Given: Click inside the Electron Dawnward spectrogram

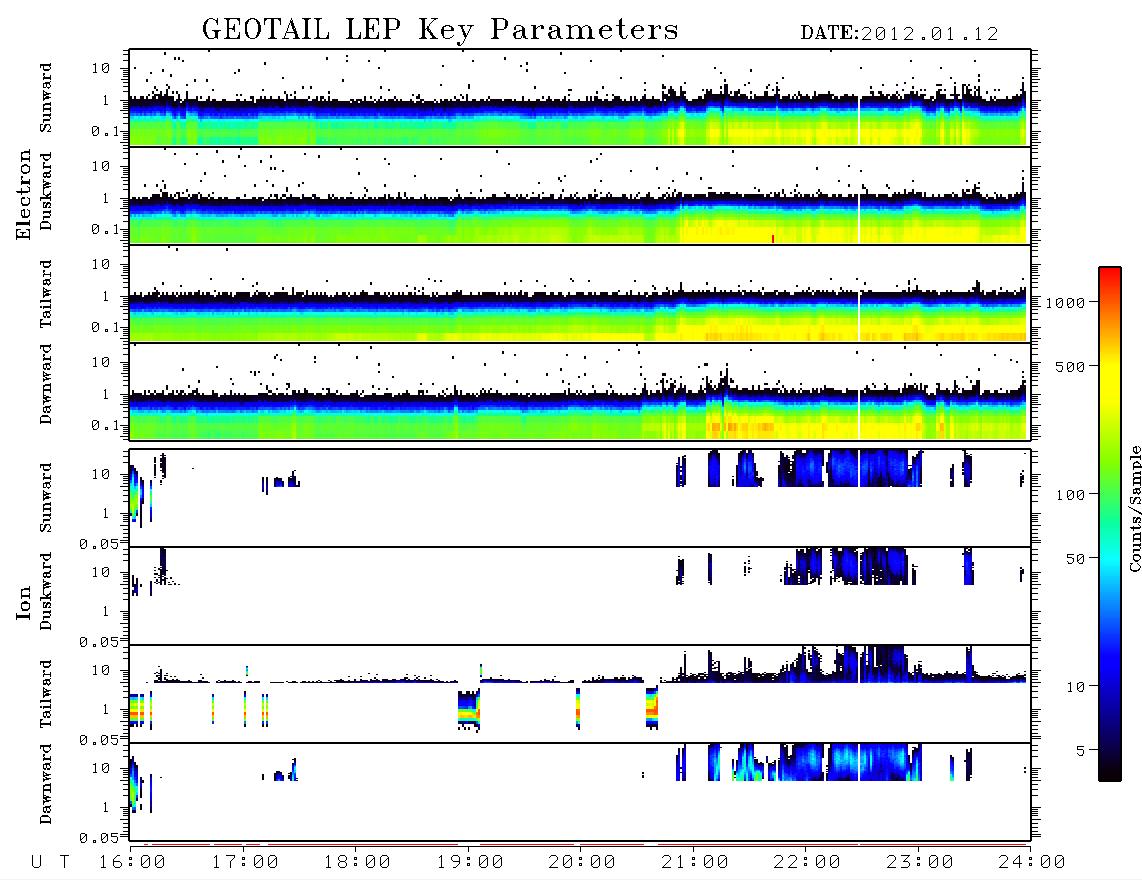Looking at the screenshot, I should point(580,392).
